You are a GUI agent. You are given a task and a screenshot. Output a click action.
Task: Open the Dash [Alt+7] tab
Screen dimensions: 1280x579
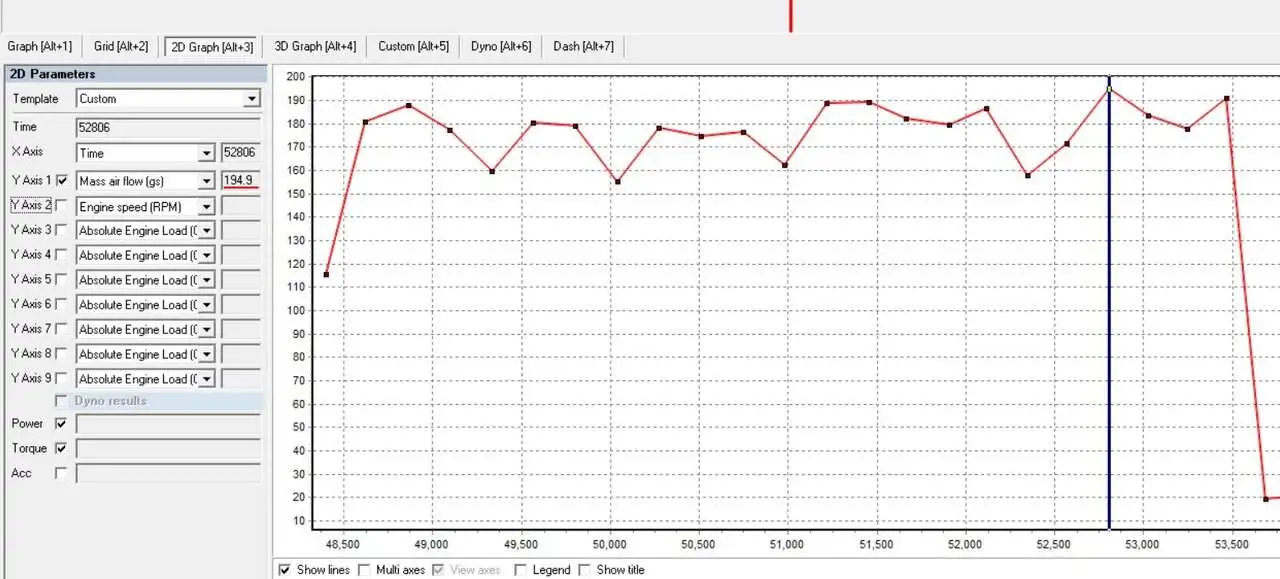point(583,45)
